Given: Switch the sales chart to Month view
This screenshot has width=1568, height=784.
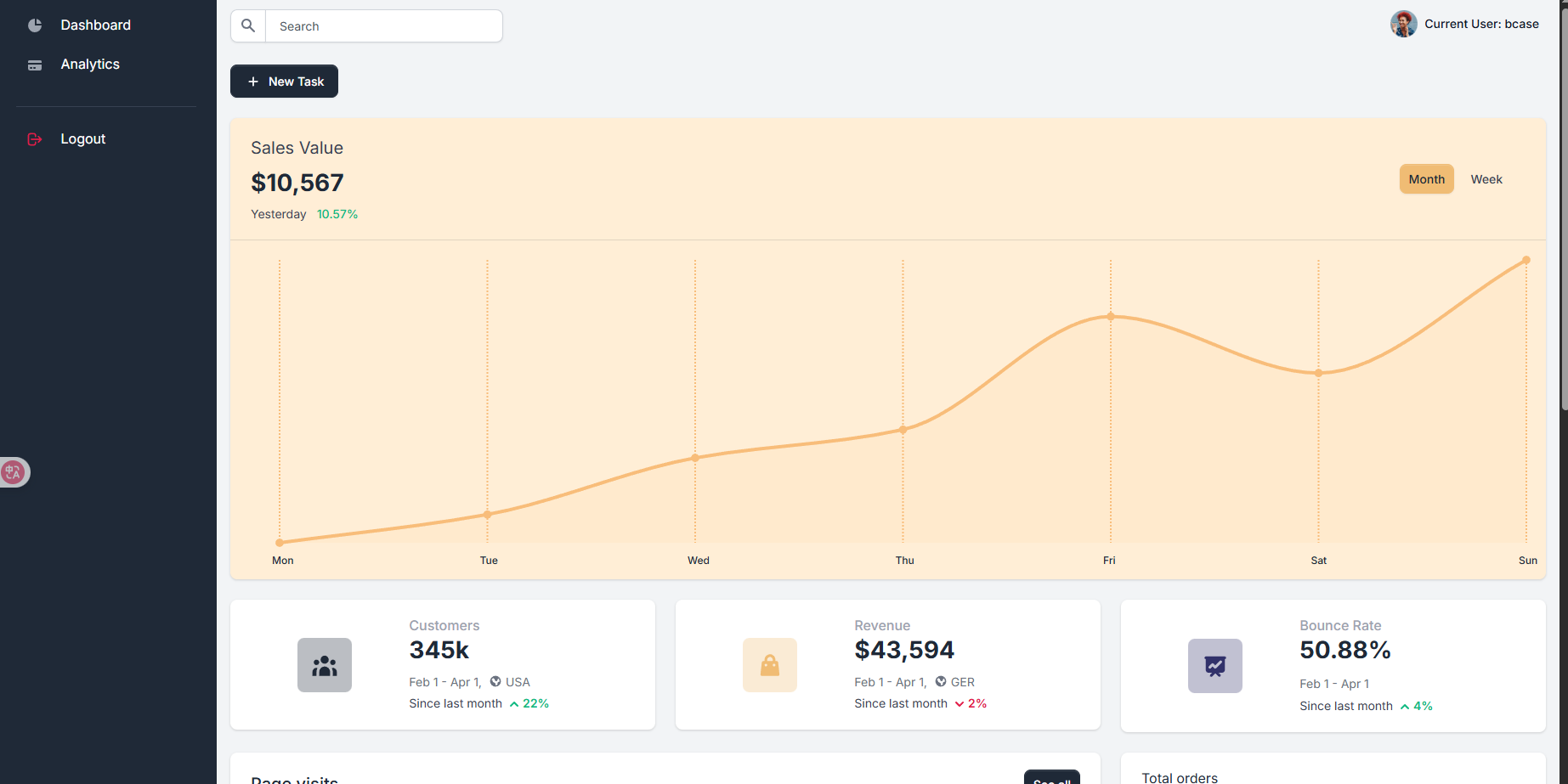Looking at the screenshot, I should click(x=1426, y=179).
